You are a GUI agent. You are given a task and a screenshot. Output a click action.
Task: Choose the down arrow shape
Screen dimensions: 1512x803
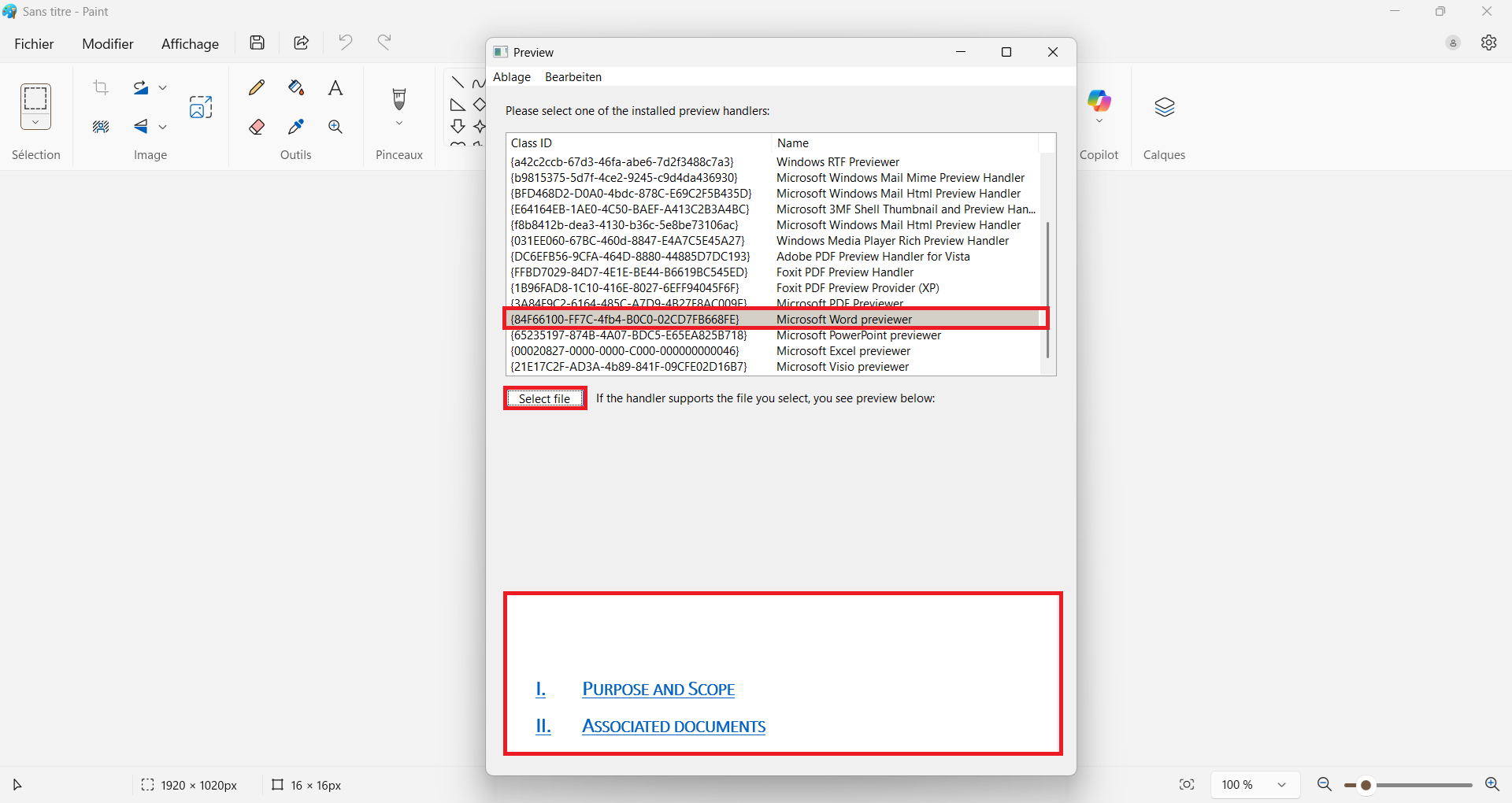tap(458, 126)
